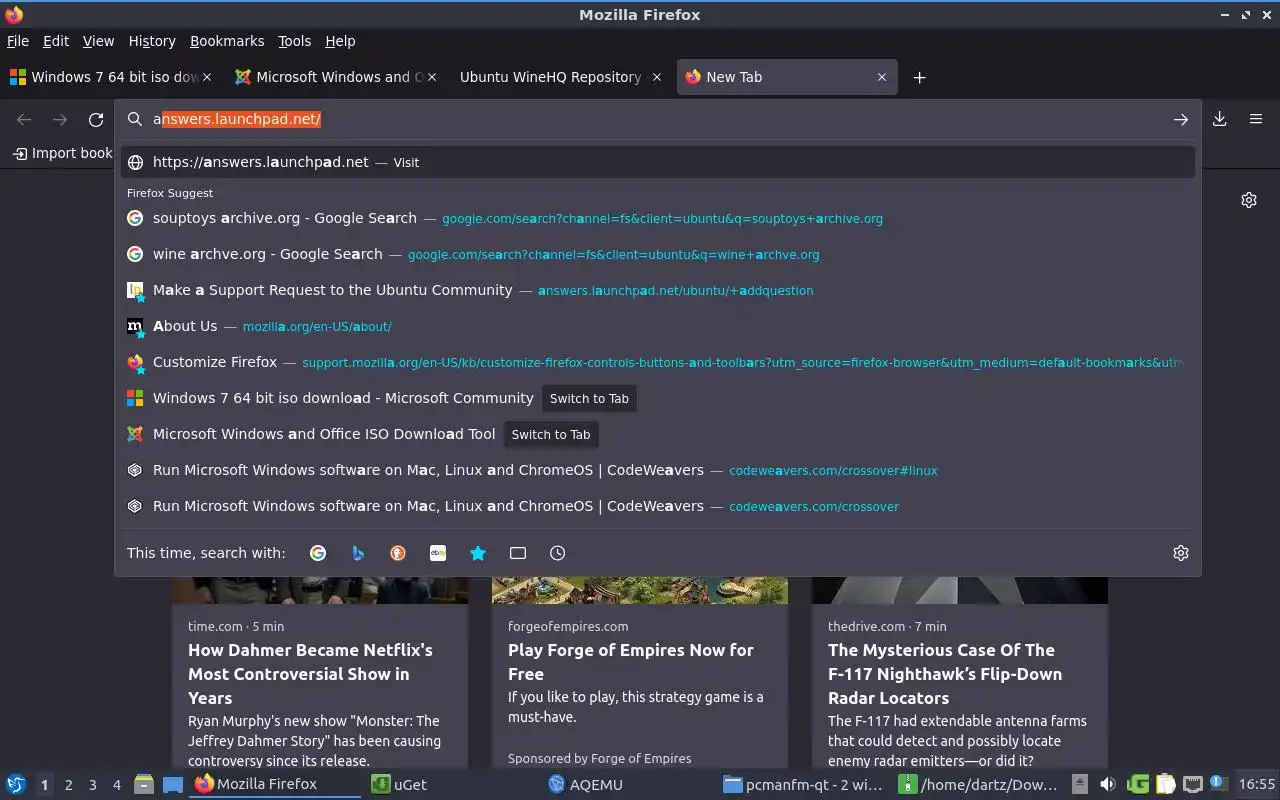Search this time with eBay
Screen dimensions: 1280x800
(438, 553)
